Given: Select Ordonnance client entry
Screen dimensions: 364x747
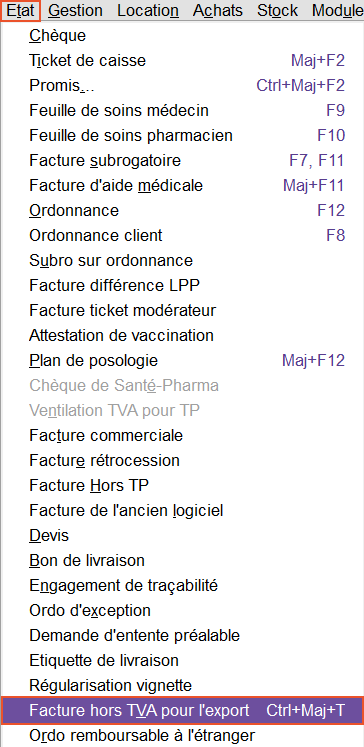Looking at the screenshot, I should [182, 235].
